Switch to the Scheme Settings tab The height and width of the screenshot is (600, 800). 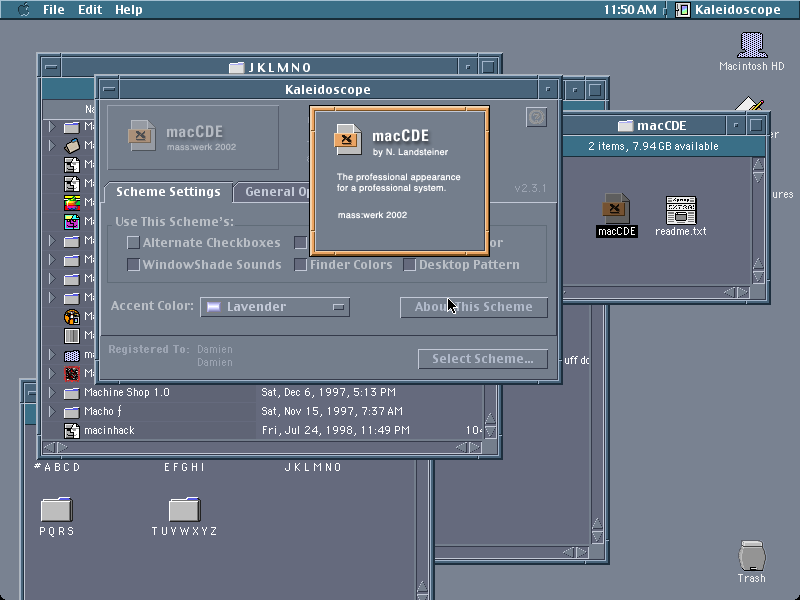pyautogui.click(x=168, y=192)
